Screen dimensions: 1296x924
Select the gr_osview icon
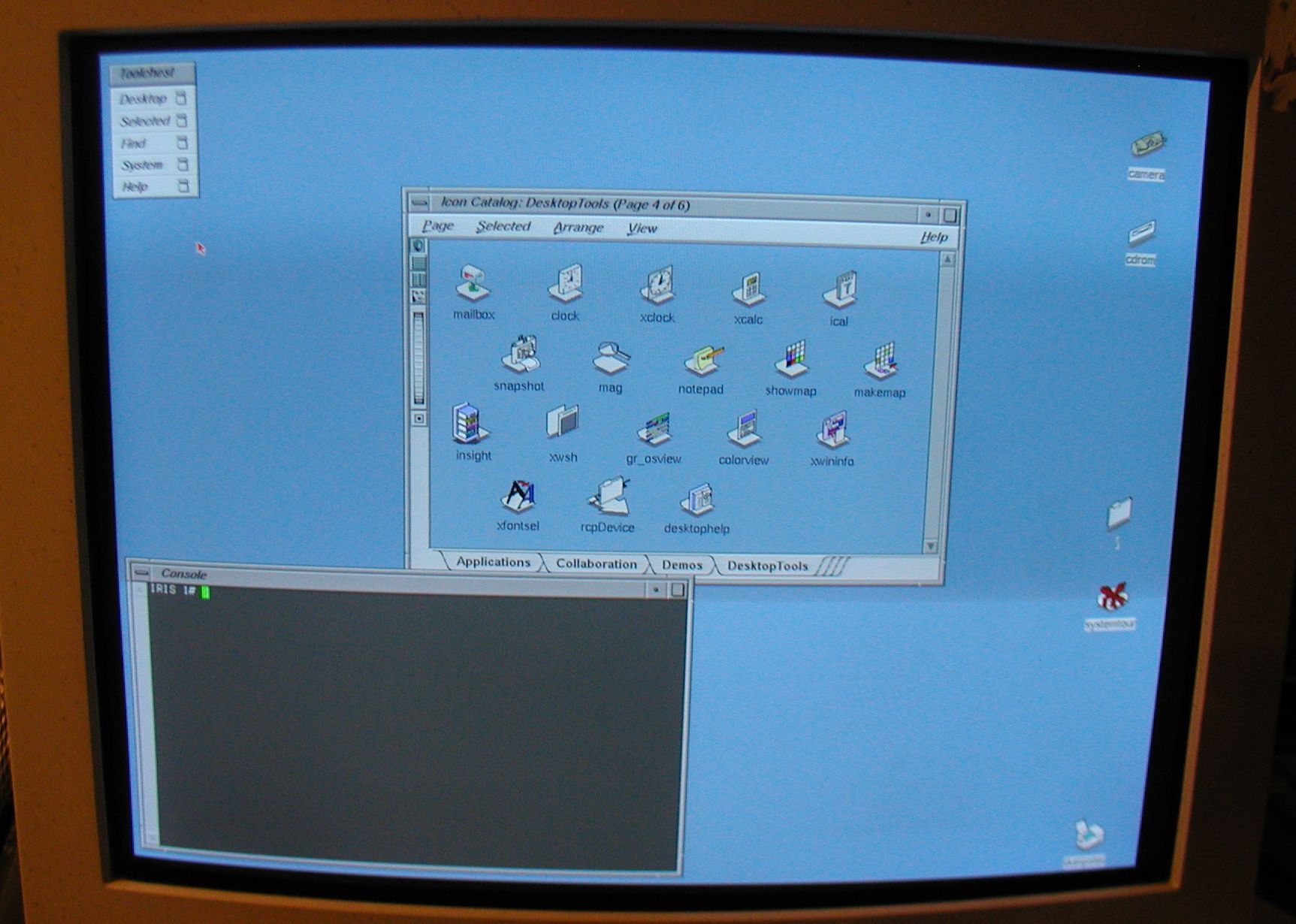654,428
